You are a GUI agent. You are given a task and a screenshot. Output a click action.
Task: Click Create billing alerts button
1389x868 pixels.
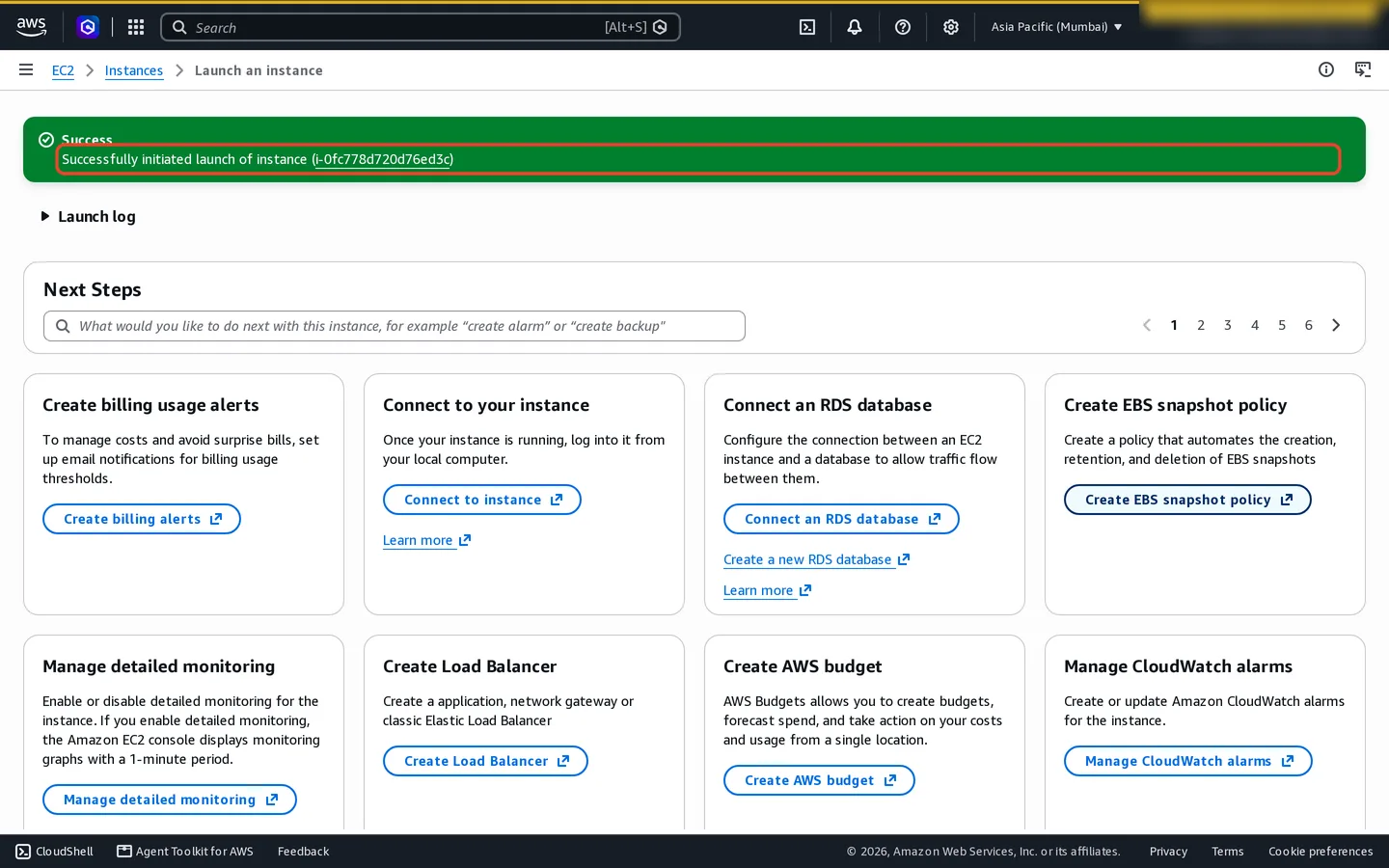pyautogui.click(x=142, y=519)
